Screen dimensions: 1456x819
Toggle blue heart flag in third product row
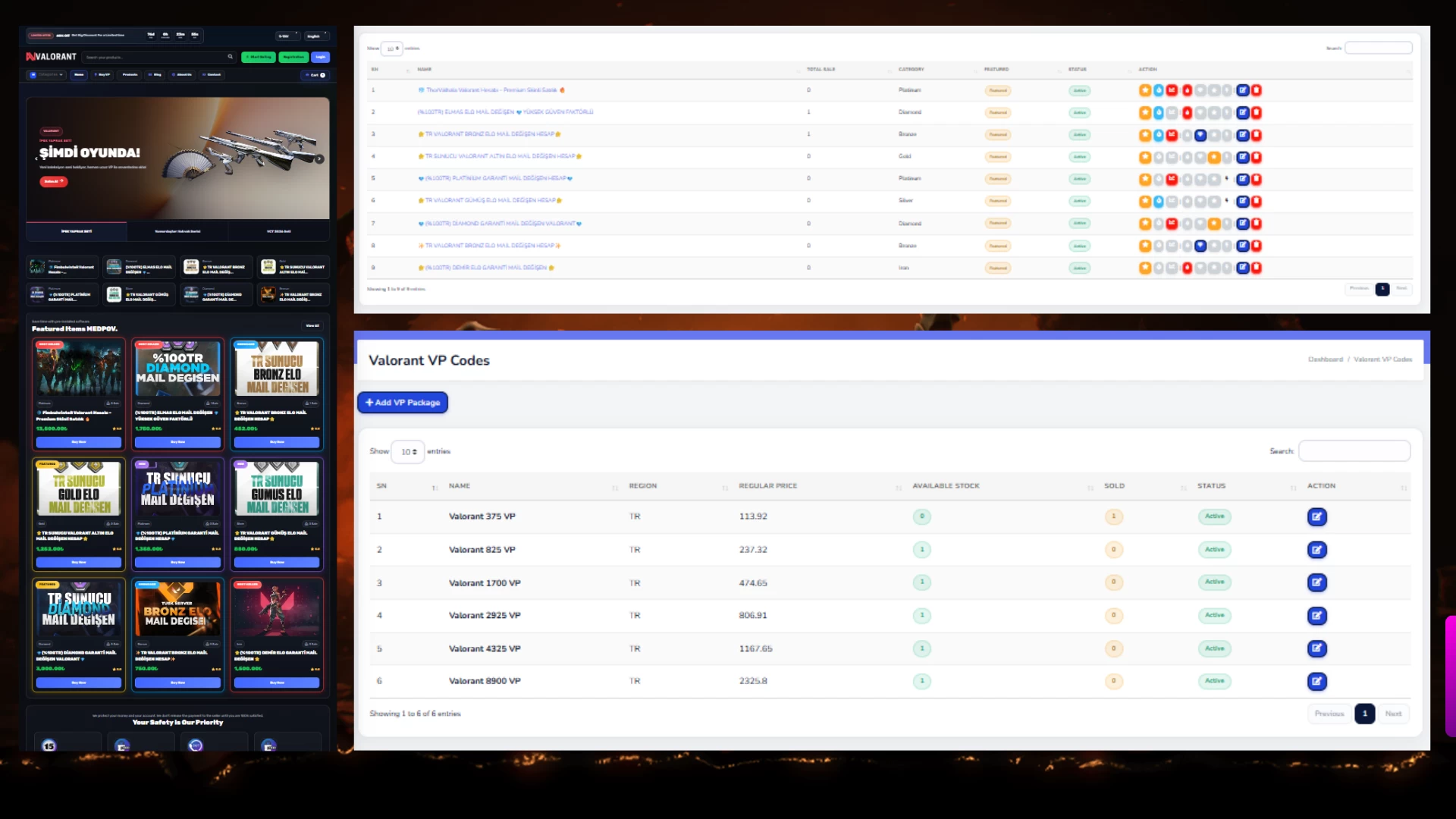pyautogui.click(x=1200, y=135)
